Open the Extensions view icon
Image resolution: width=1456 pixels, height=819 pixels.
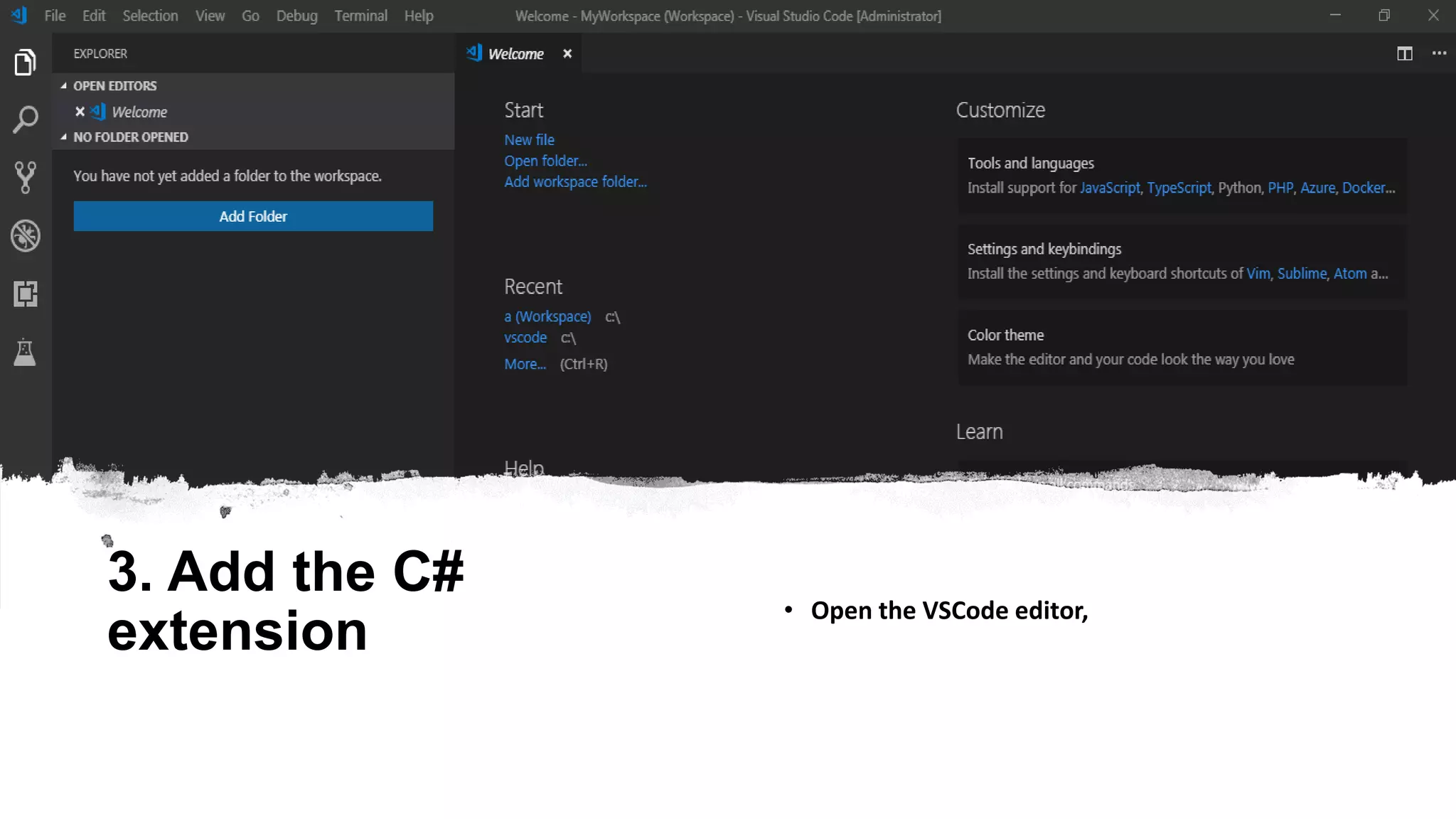[25, 294]
